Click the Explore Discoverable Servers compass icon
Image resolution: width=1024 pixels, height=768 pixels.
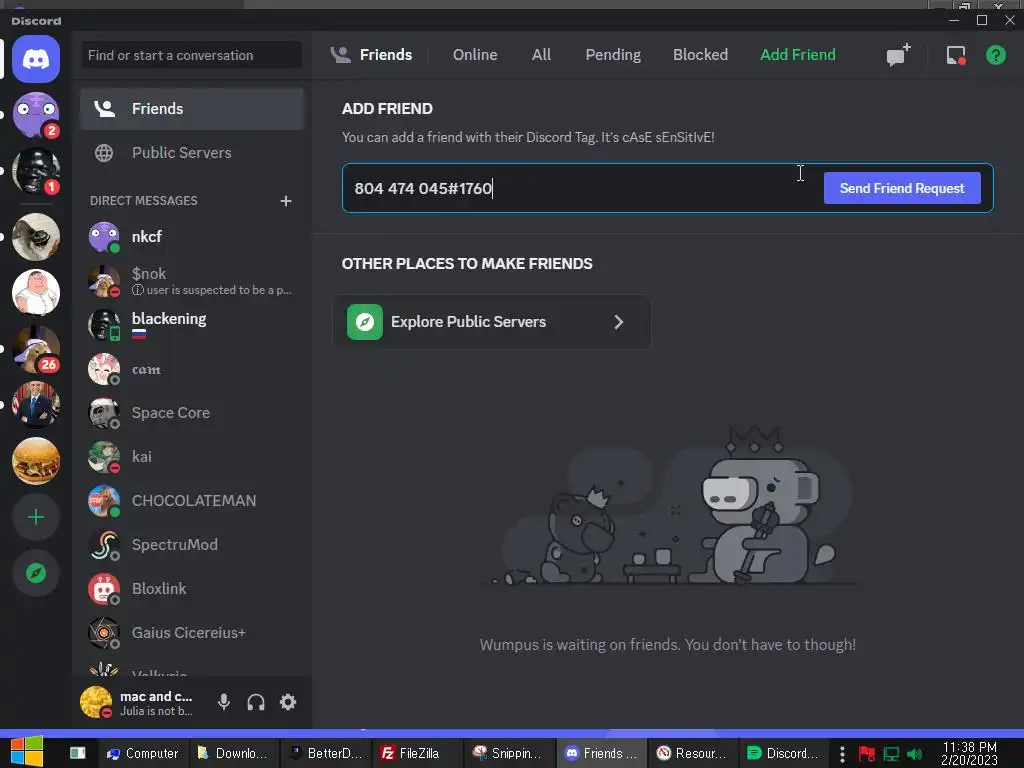[x=36, y=573]
